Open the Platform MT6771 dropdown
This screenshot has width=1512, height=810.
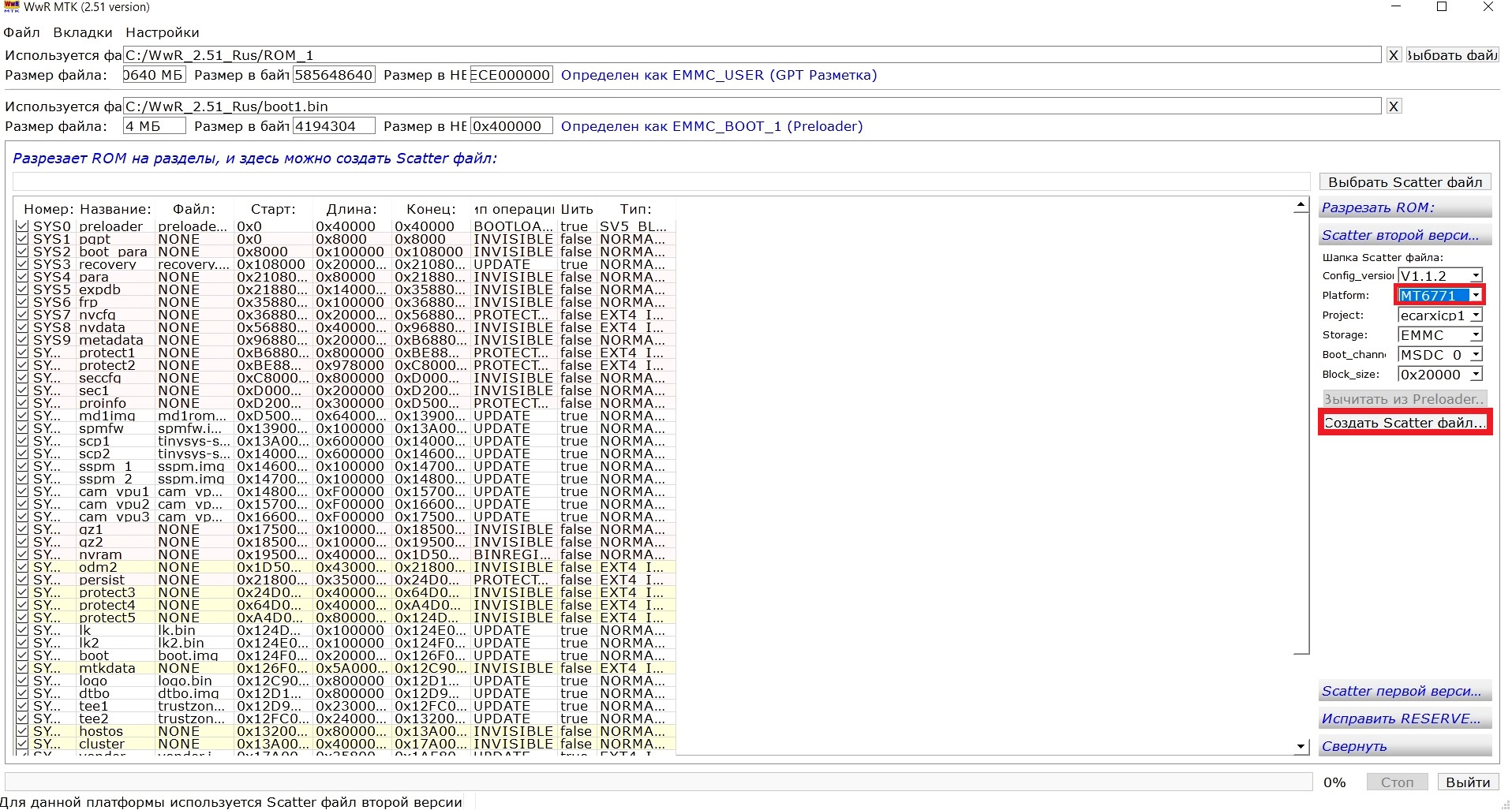1476,295
